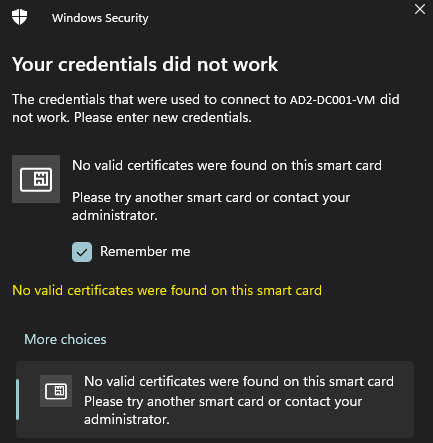
Task: Click the Remember me label text
Action: 145,251
